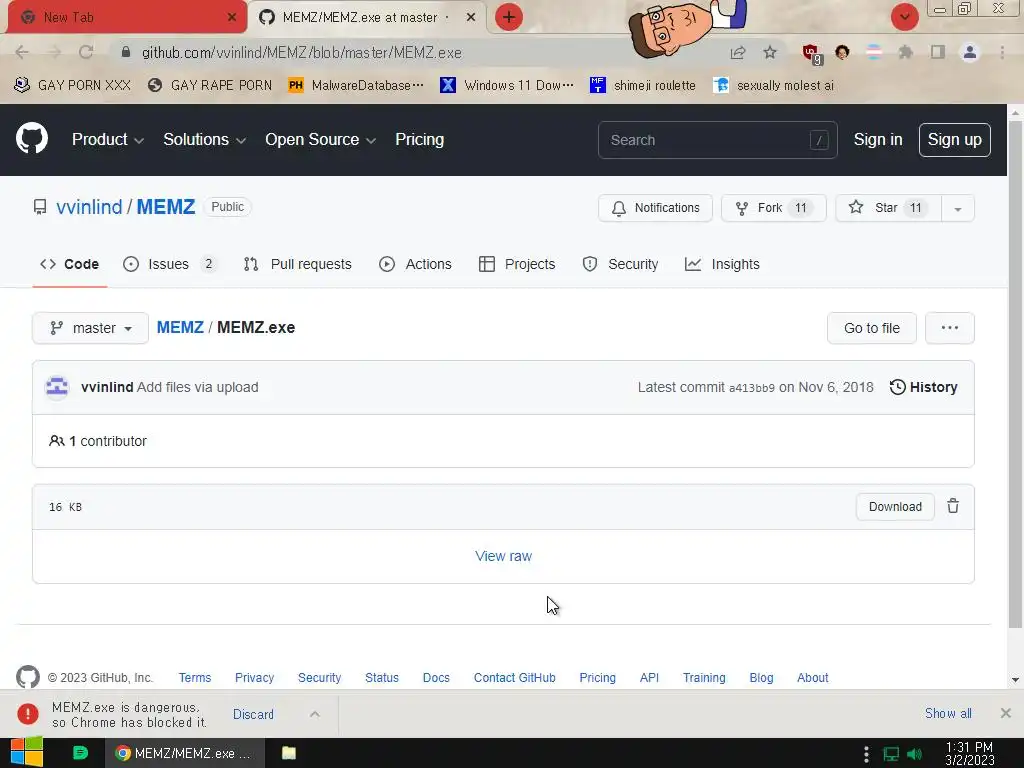1024x768 pixels.
Task: Expand the Solutions menu
Action: tap(204, 139)
